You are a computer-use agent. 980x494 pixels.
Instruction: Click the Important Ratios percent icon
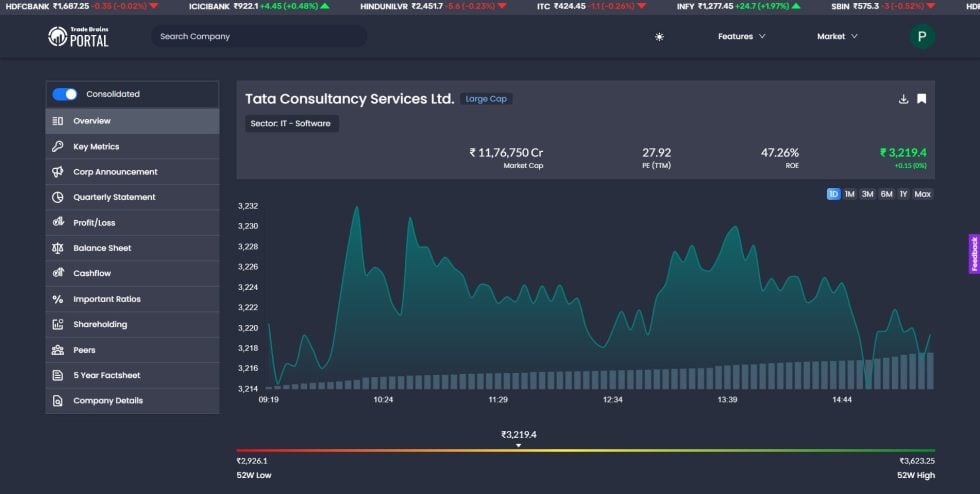(58, 299)
